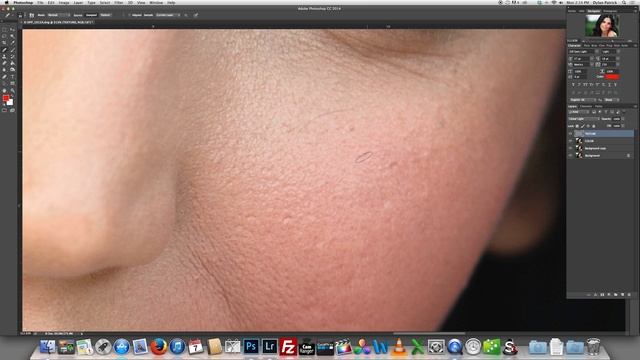Select the Quick Selection tool
Screen dimensions: 640x360
tap(13, 36)
